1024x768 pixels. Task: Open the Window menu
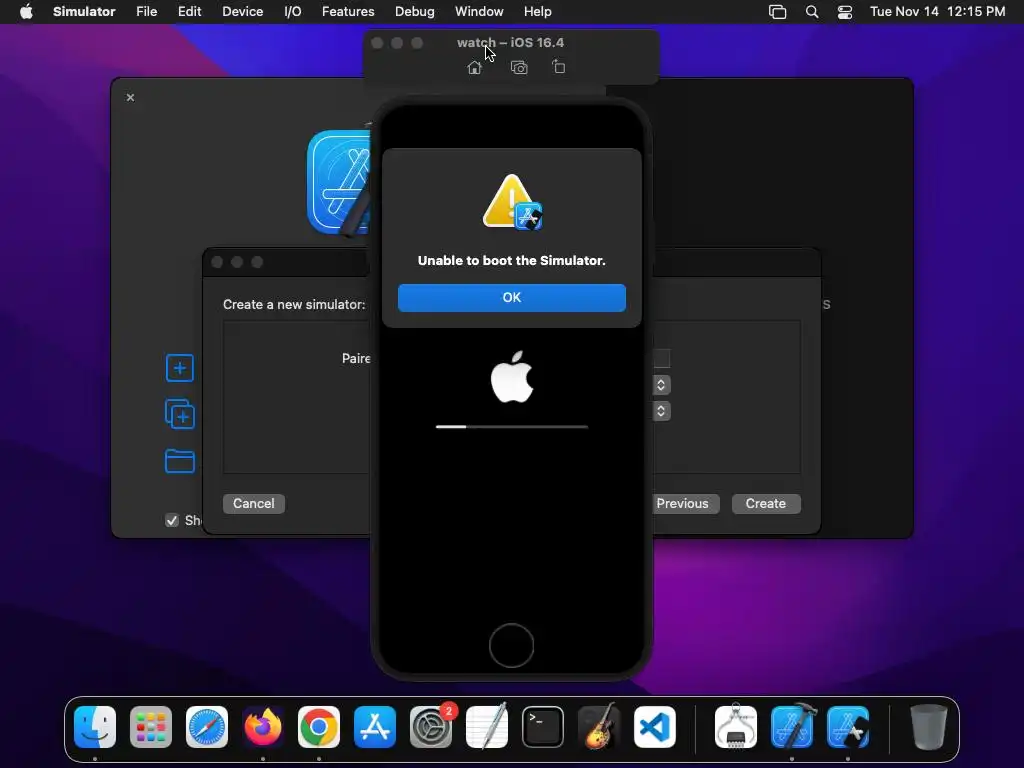(x=479, y=12)
